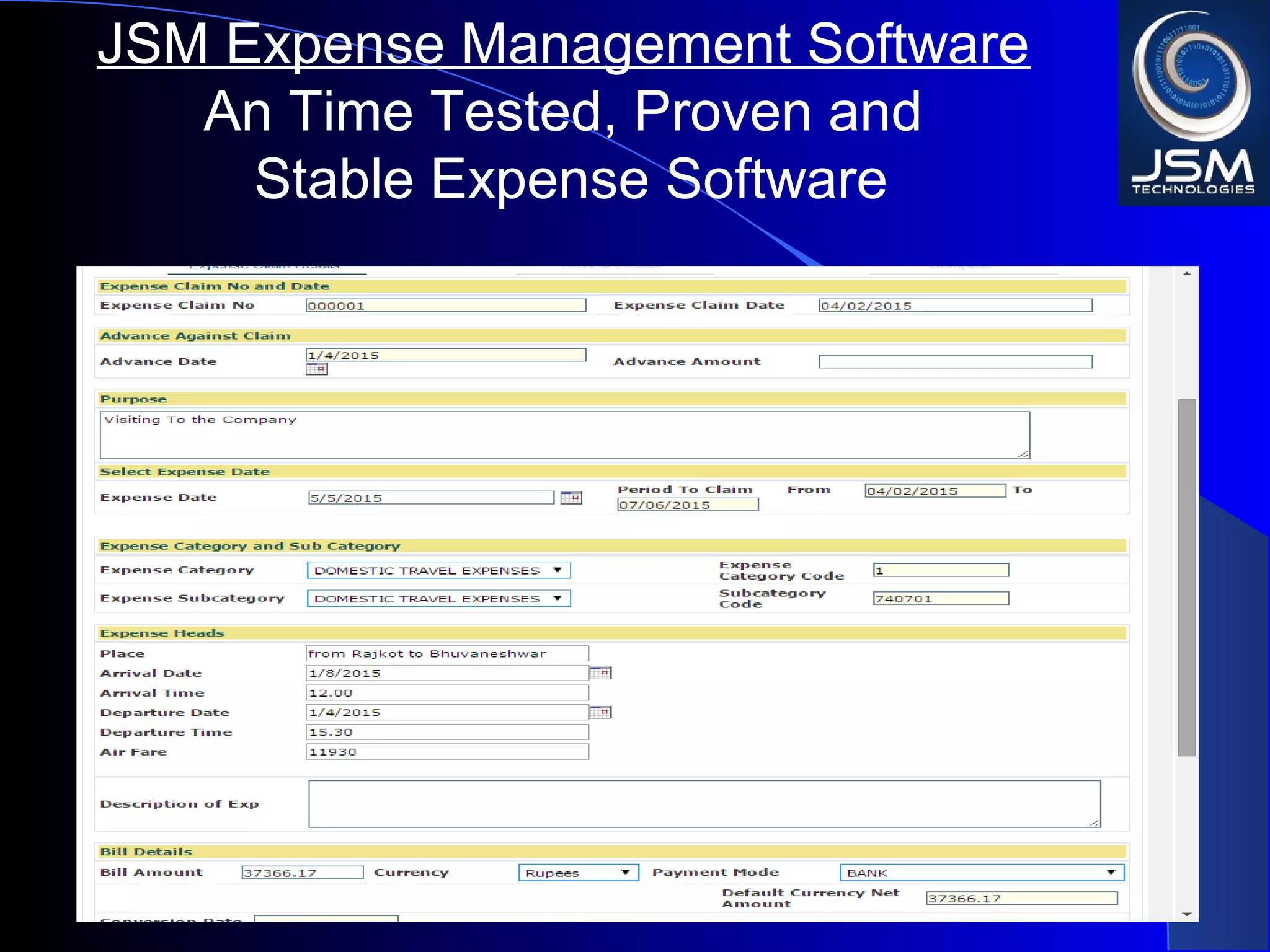Open the Arrival Date calendar picker icon
This screenshot has height=952, width=1270.
coord(600,673)
